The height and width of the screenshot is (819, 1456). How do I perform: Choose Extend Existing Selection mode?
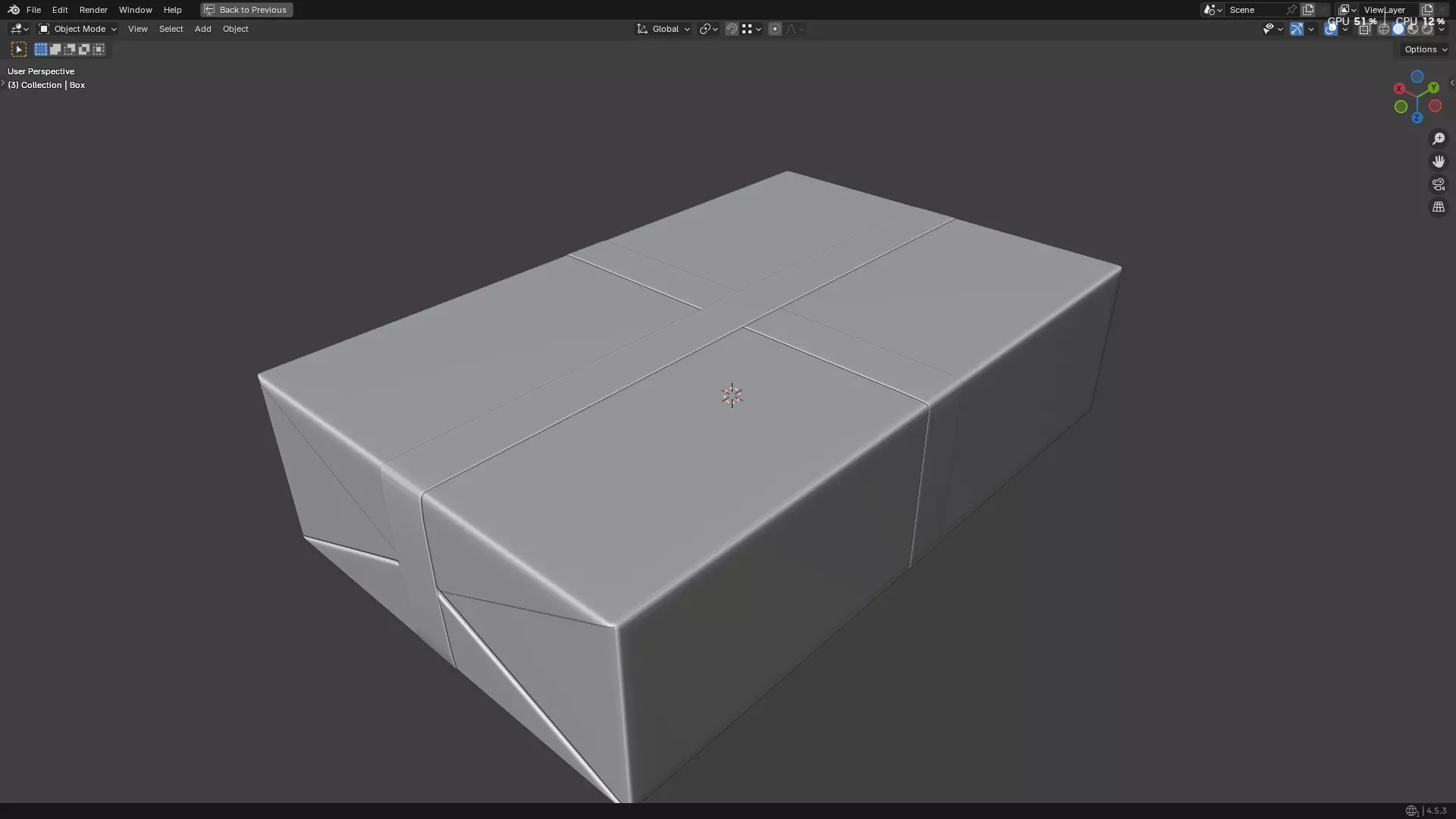coord(55,49)
